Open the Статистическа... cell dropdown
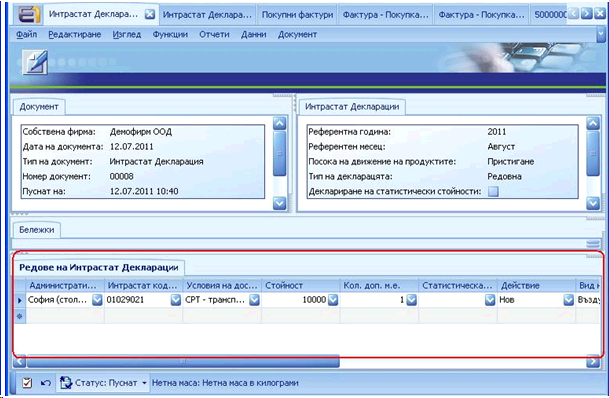 [490, 300]
